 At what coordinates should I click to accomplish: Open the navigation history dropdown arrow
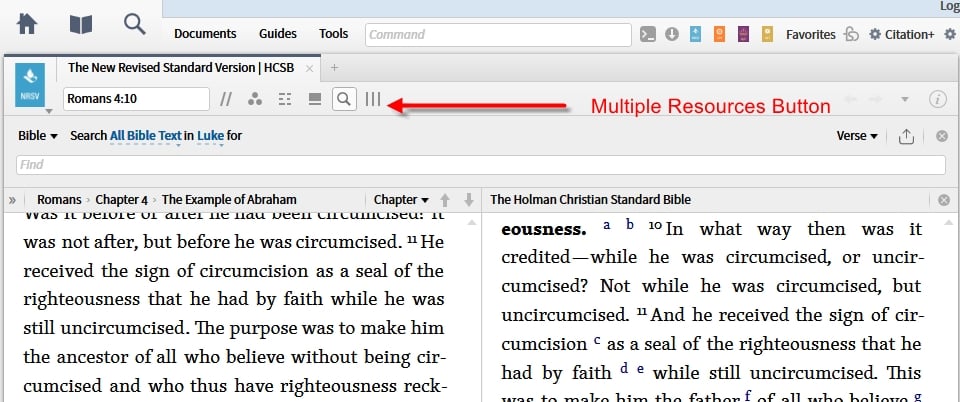(x=905, y=99)
